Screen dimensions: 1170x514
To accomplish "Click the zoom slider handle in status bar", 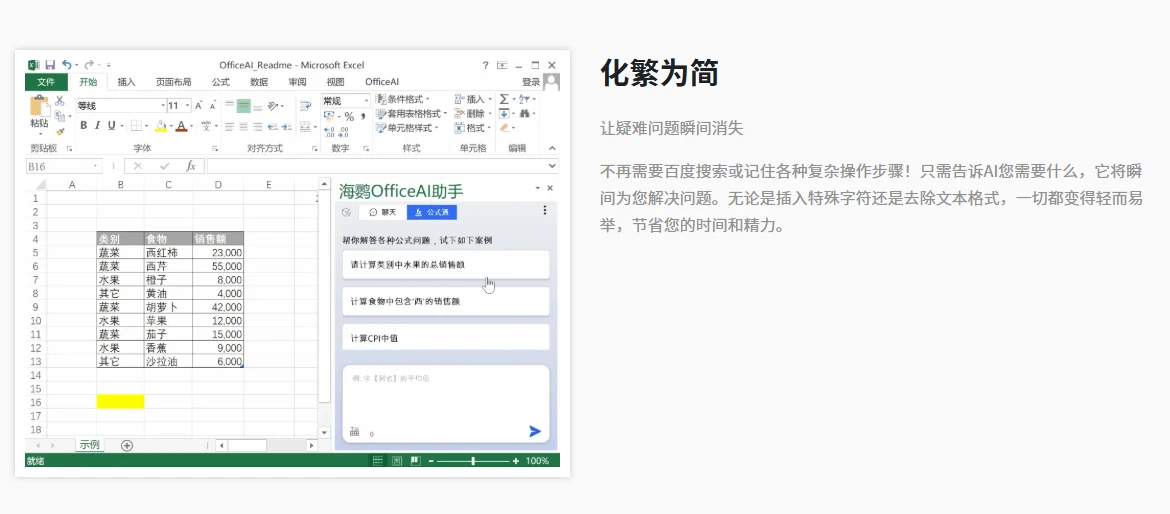I will pyautogui.click(x=473, y=461).
